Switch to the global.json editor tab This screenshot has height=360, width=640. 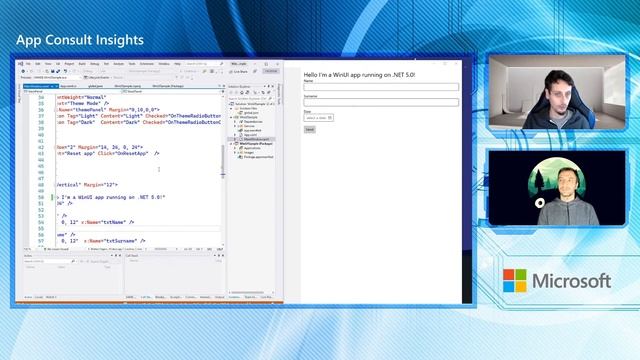[96, 86]
